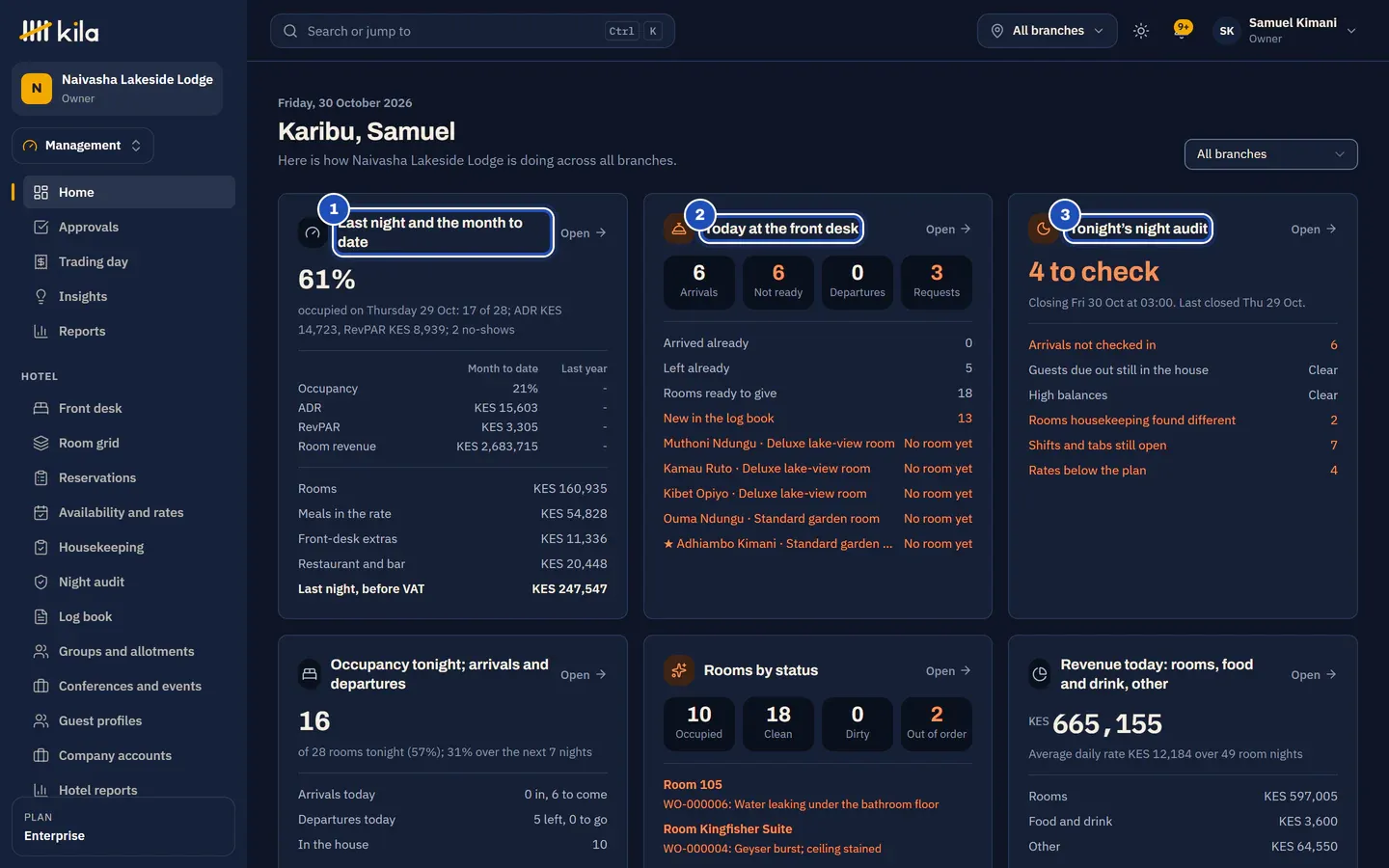Click Rooms housekeeping found different
This screenshot has width=1389, height=868.
pos(1183,420)
